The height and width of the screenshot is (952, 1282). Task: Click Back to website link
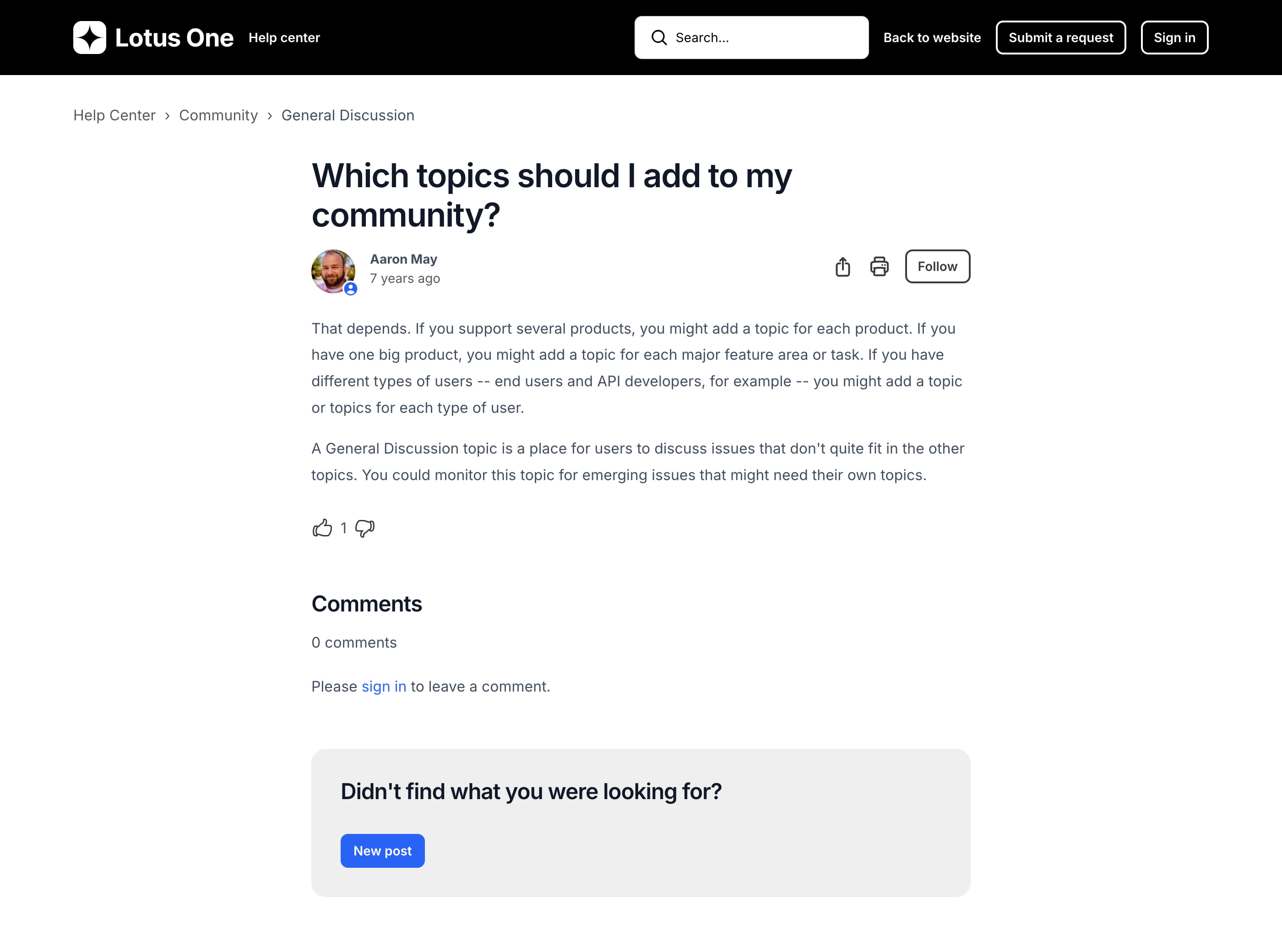[932, 38]
